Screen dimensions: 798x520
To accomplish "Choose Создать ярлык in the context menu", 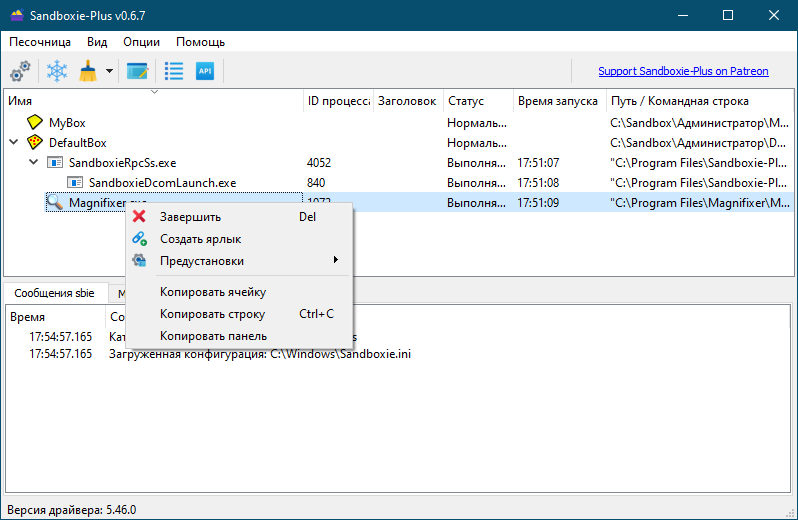I will pyautogui.click(x=239, y=239).
